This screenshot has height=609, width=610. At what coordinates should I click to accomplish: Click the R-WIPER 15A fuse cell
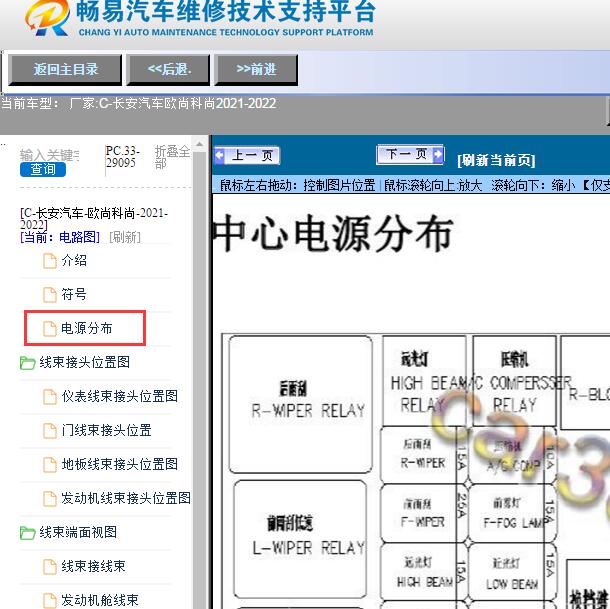tap(424, 455)
